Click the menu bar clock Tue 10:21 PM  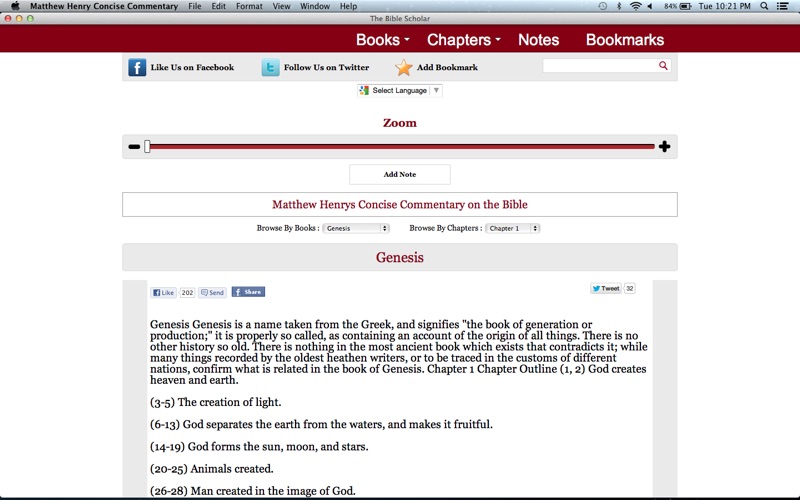(x=724, y=6)
